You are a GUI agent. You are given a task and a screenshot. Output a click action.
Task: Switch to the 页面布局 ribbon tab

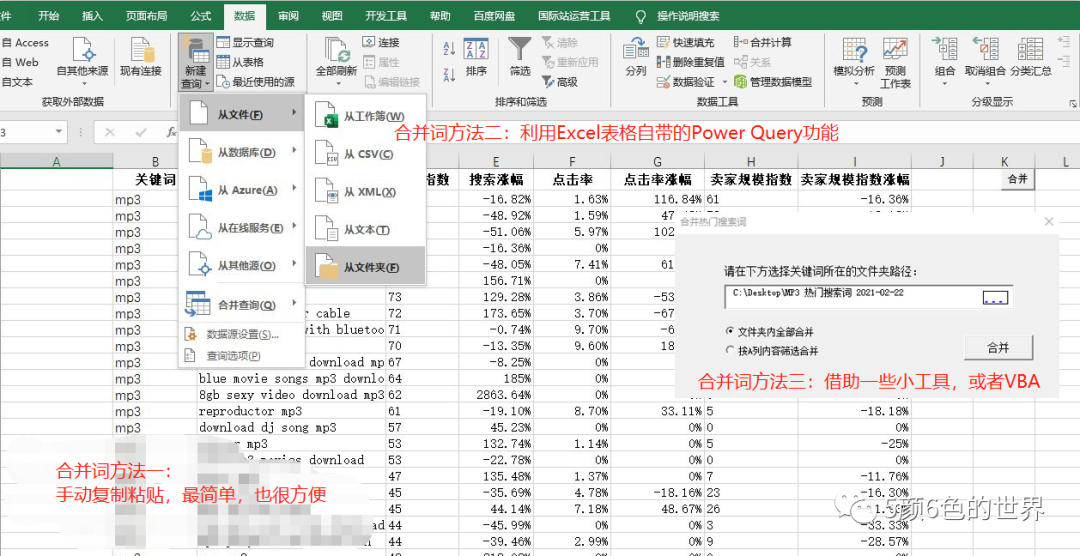146,15
